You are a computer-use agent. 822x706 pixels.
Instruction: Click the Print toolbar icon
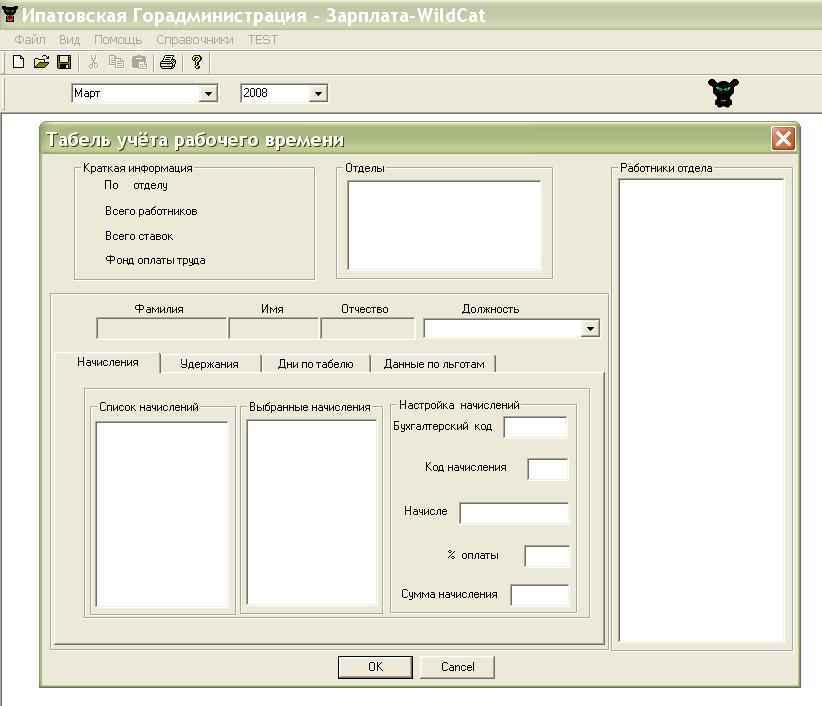pos(167,62)
